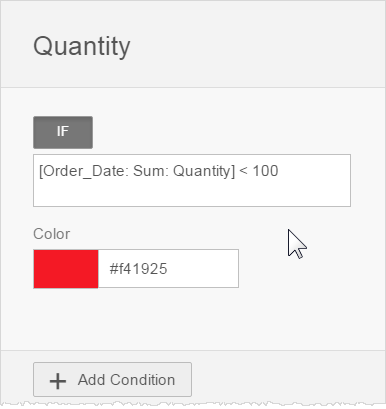Viewport: 386px width, 409px height.
Task: Click the Add Condition button
Action: [112, 380]
